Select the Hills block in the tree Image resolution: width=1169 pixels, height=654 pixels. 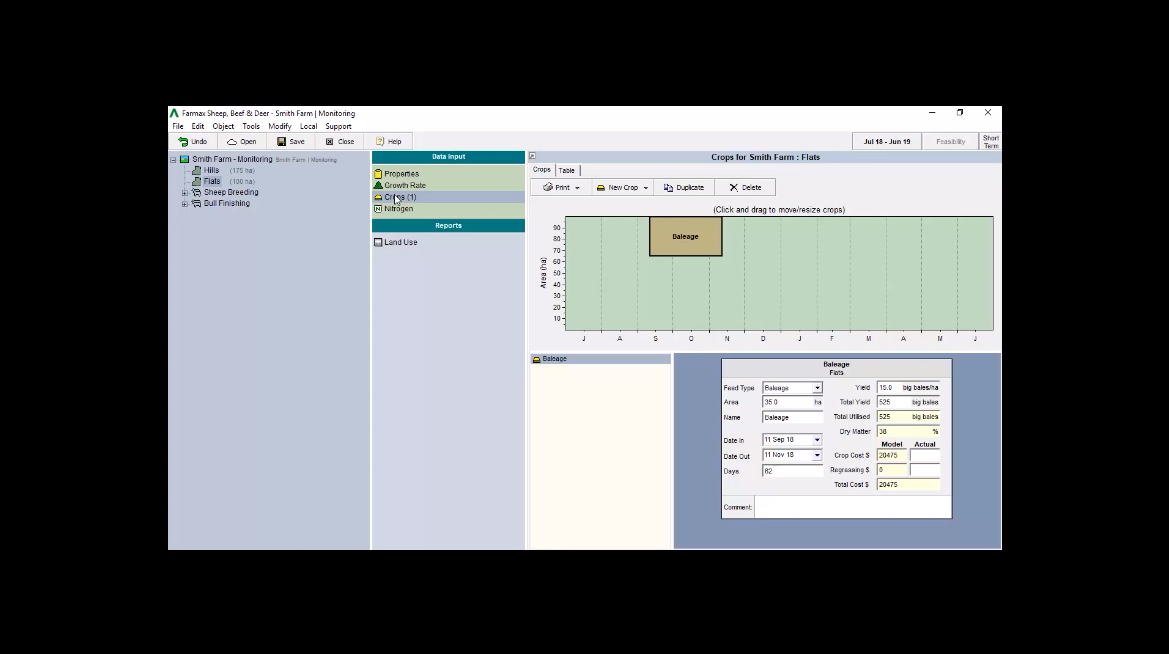click(x=212, y=171)
